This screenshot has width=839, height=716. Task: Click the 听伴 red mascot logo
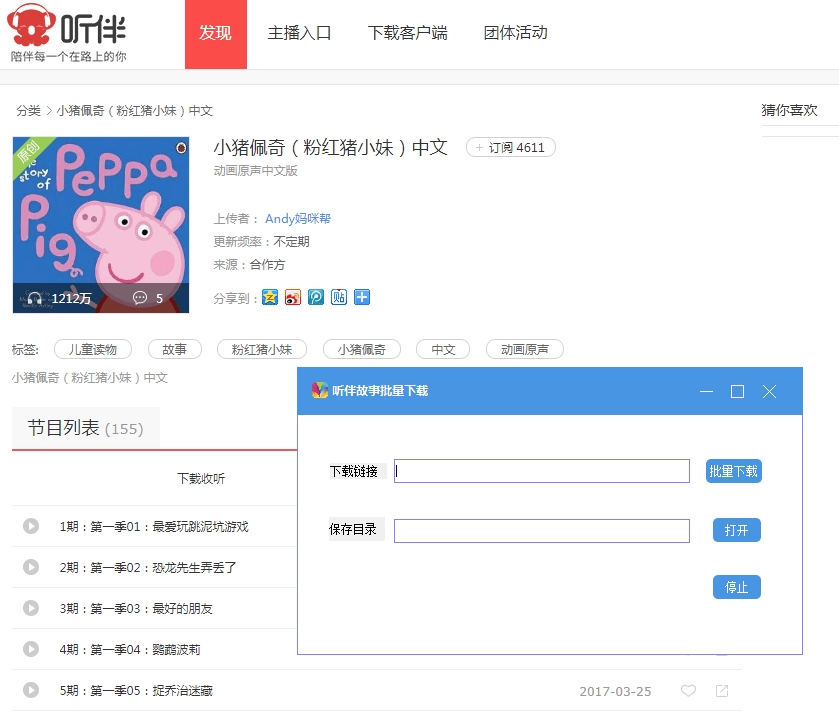pos(31,25)
